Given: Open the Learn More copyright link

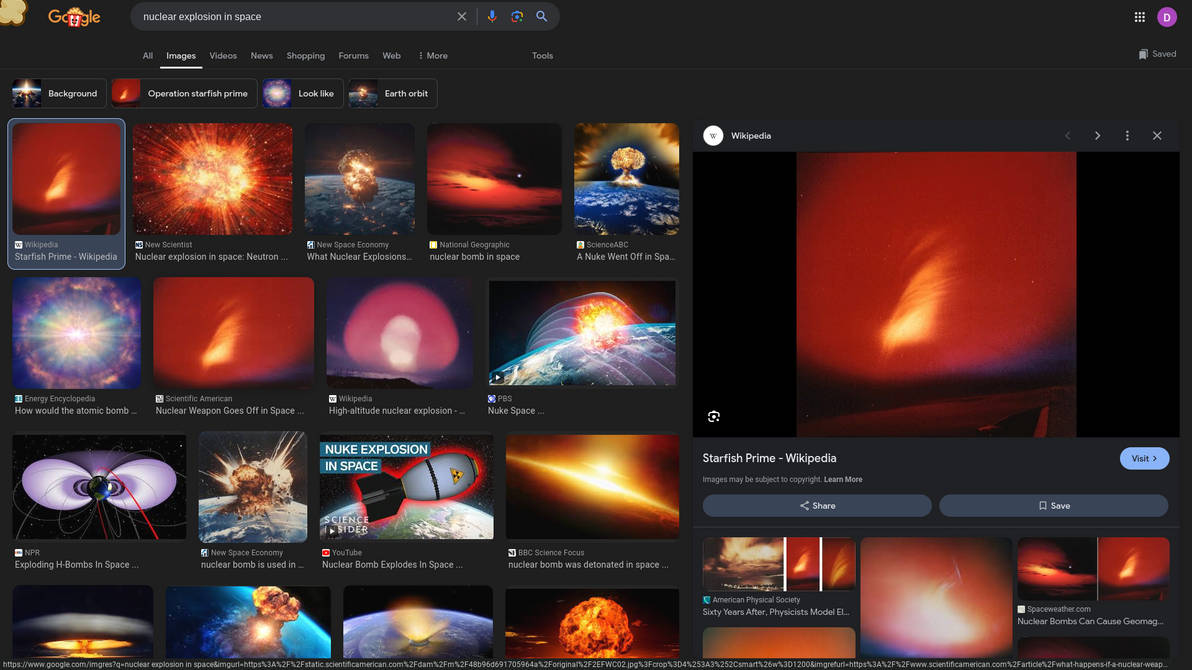Looking at the screenshot, I should pyautogui.click(x=843, y=480).
